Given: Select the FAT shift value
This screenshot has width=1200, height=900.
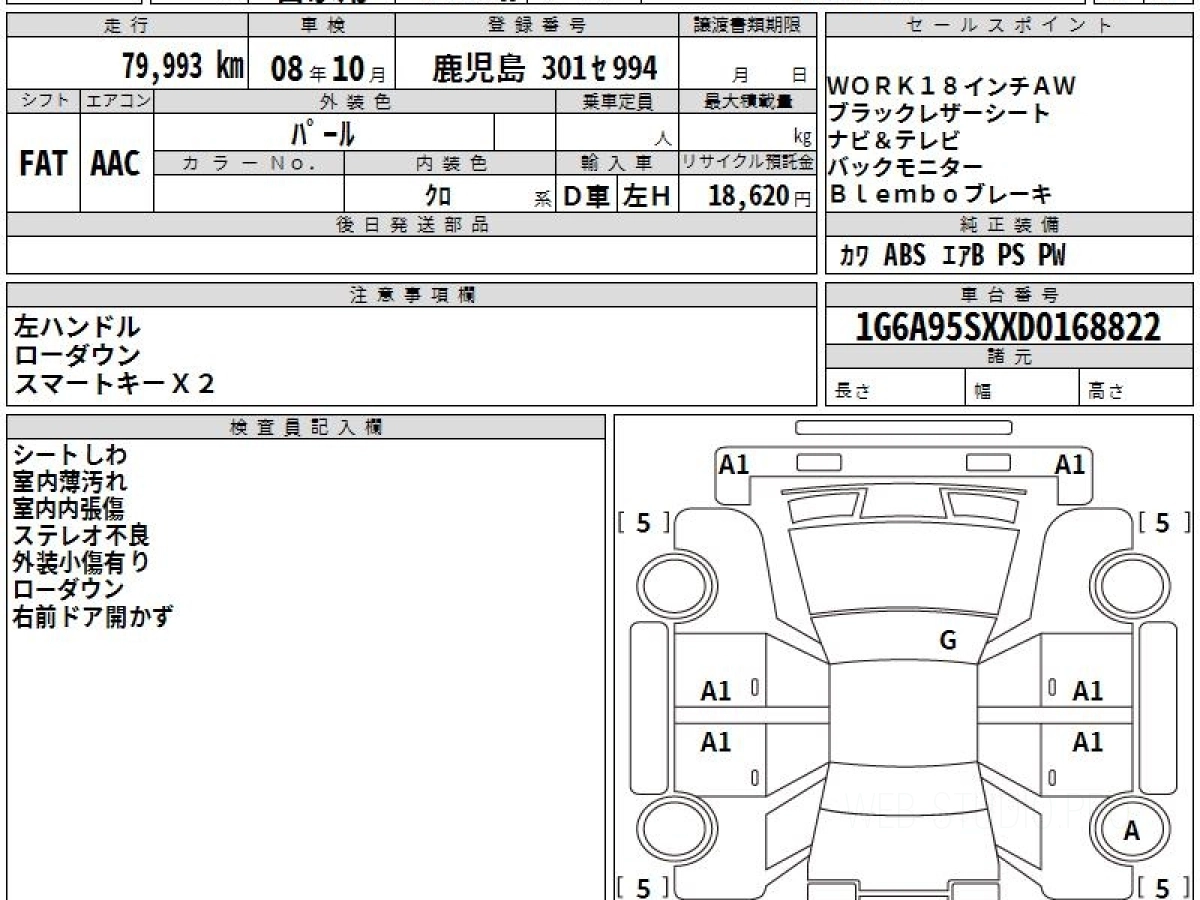Looking at the screenshot, I should (43, 164).
